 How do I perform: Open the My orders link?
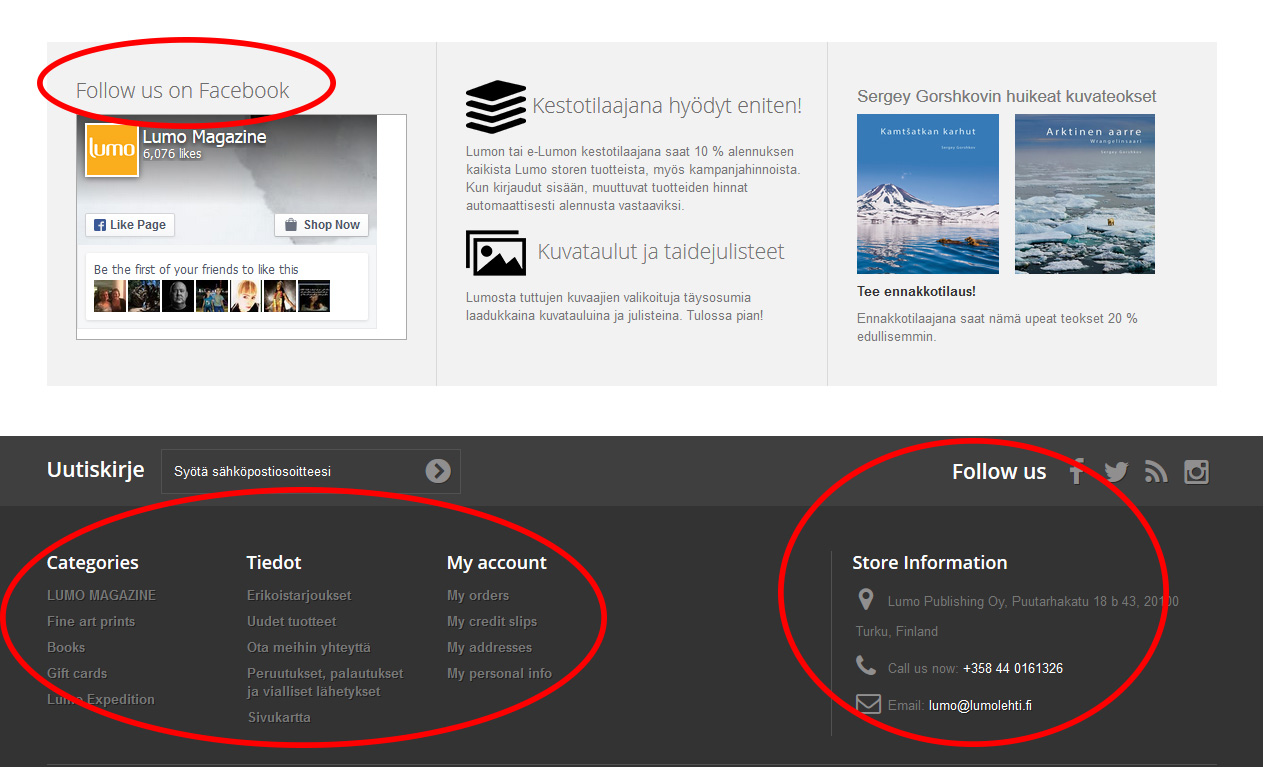[478, 595]
